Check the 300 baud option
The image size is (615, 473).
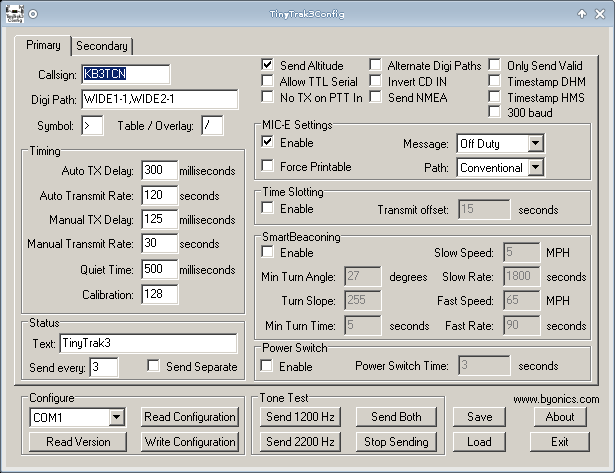coord(495,112)
